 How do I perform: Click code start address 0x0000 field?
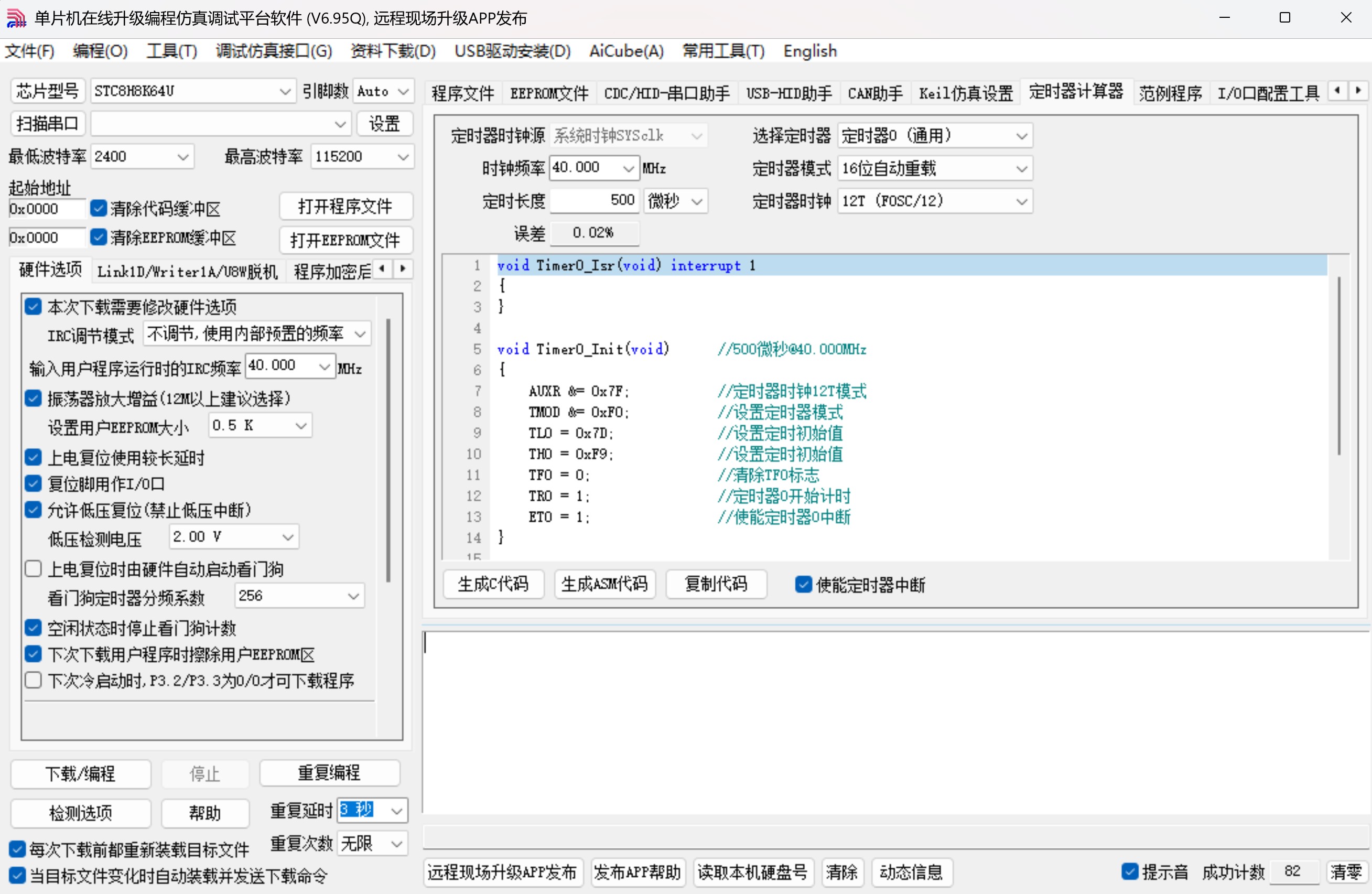(47, 209)
